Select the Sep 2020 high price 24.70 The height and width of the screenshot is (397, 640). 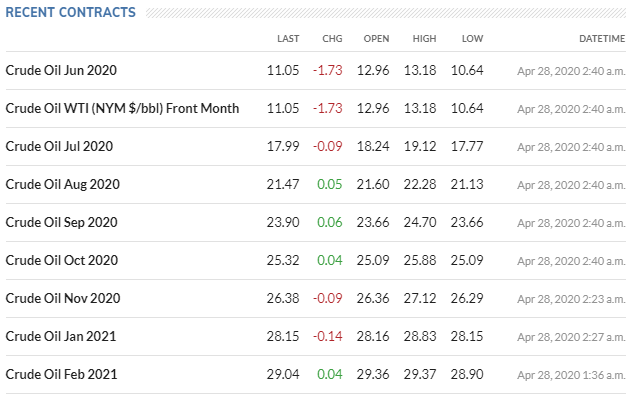(x=420, y=222)
